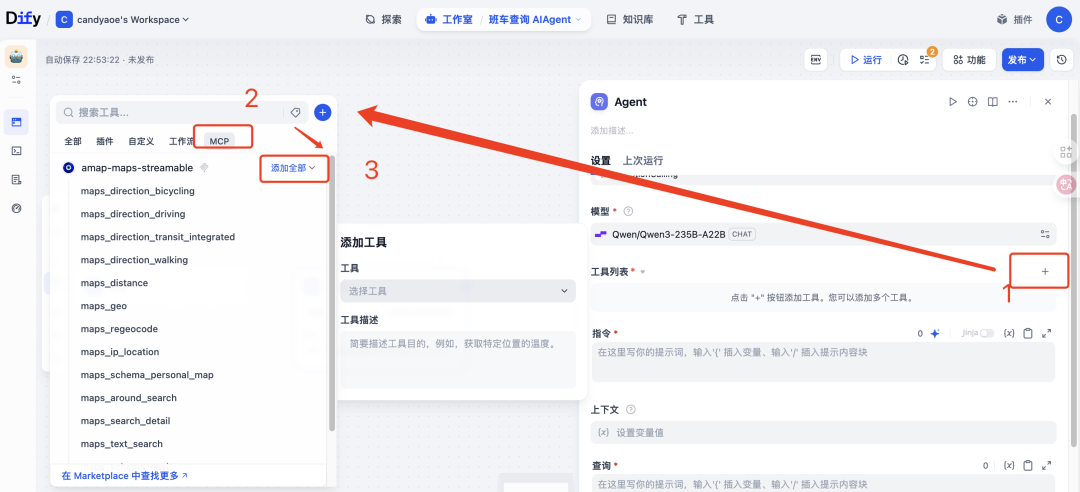Expand the 添加全部 dropdown for amap-maps-streamable
Viewport: 1080px width, 492px height.
point(293,168)
